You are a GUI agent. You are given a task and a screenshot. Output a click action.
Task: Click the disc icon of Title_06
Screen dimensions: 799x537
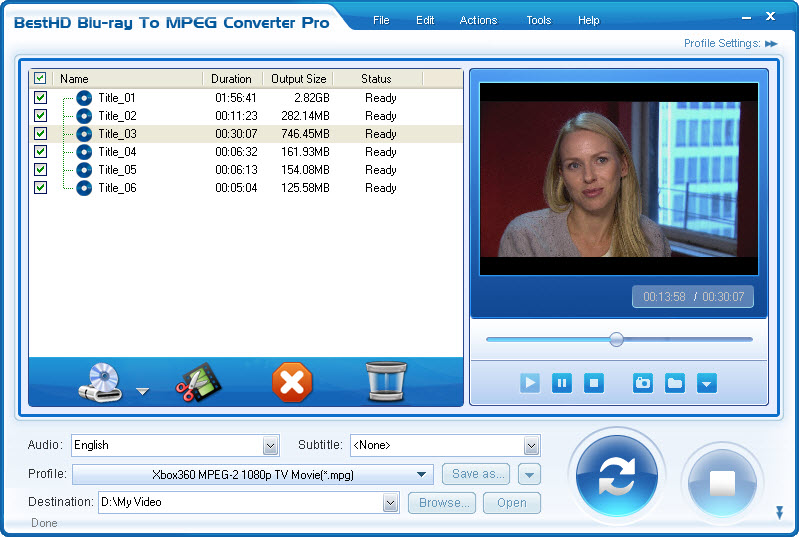(x=84, y=188)
